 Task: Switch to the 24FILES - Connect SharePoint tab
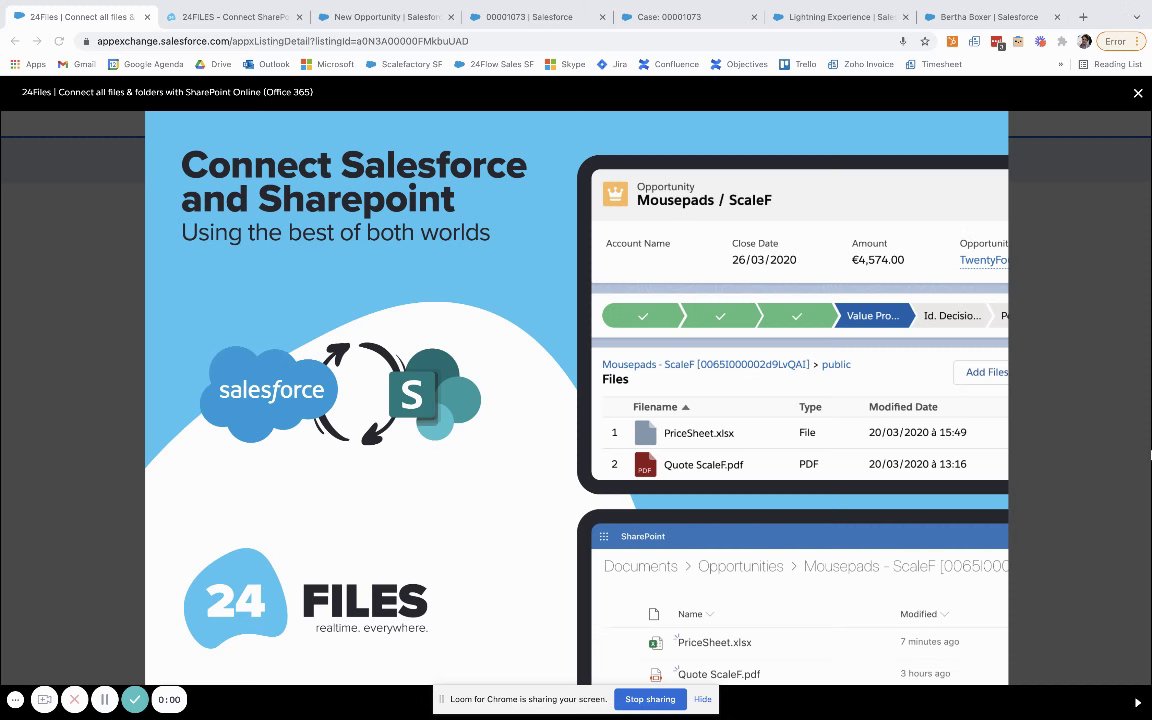pos(235,17)
